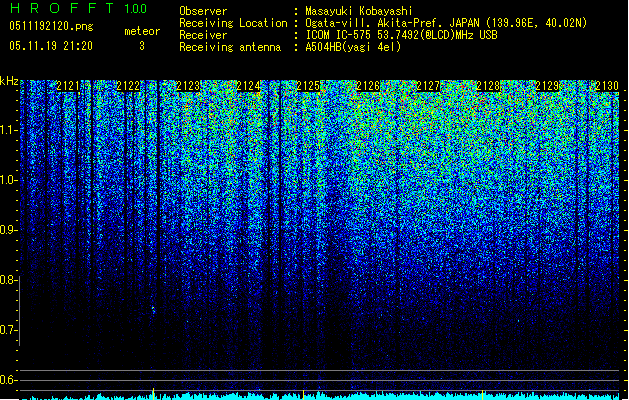The height and width of the screenshot is (400, 629).
Task: Click the meteor label
Action: (142, 31)
